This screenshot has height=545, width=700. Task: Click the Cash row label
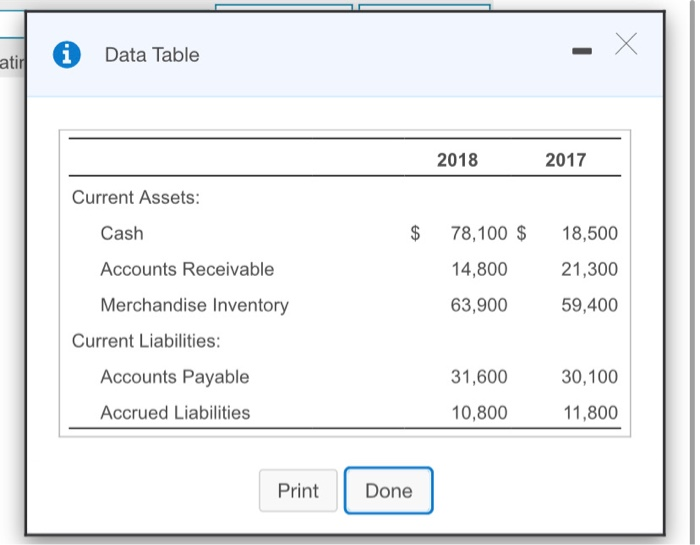[x=122, y=233]
